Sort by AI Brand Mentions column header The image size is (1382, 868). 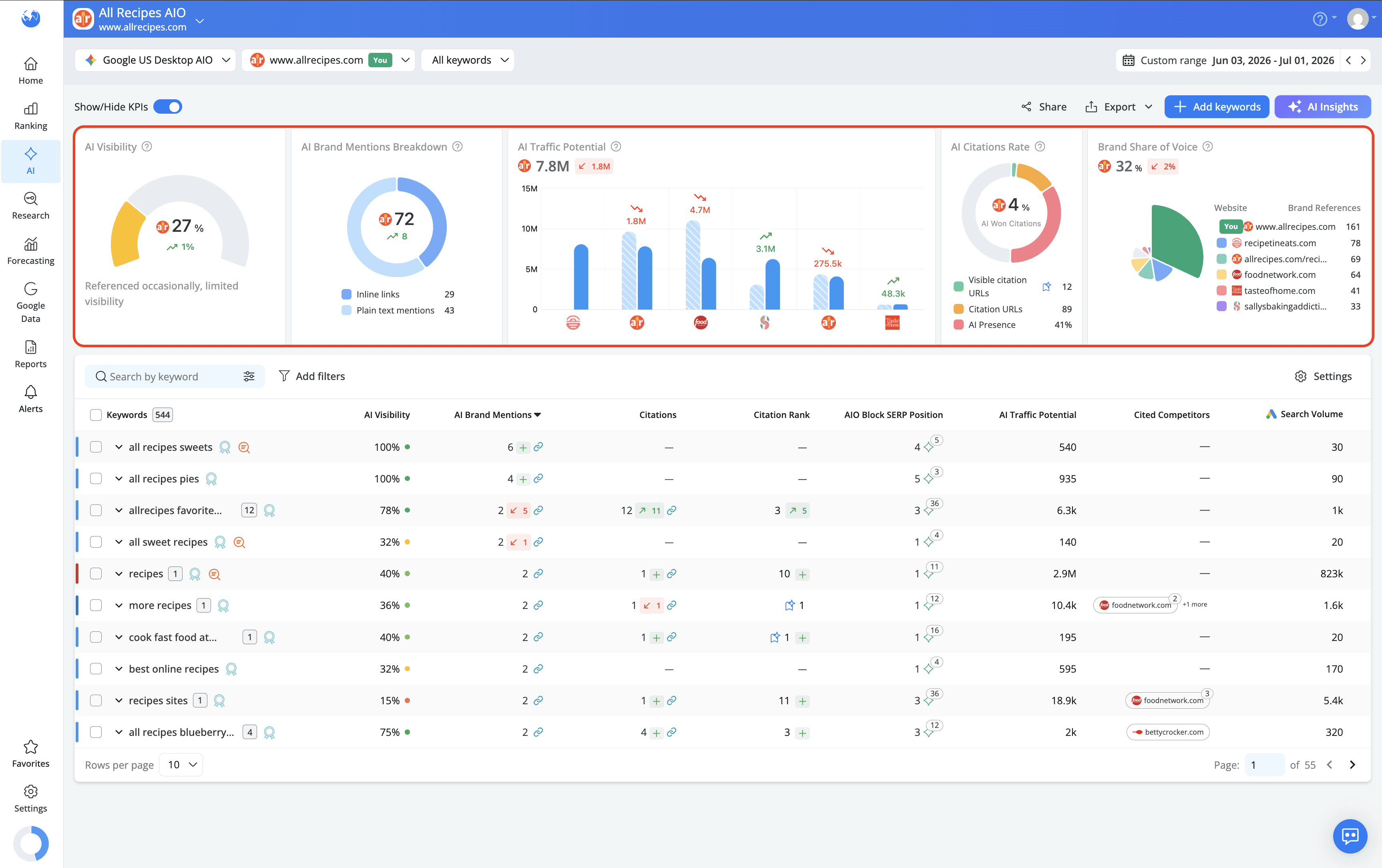(x=497, y=414)
